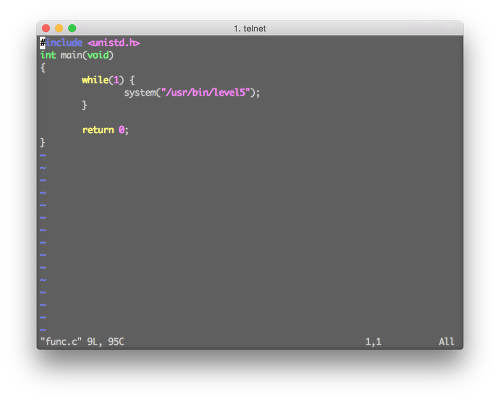Click the 'void' parameter keyword

[98, 55]
